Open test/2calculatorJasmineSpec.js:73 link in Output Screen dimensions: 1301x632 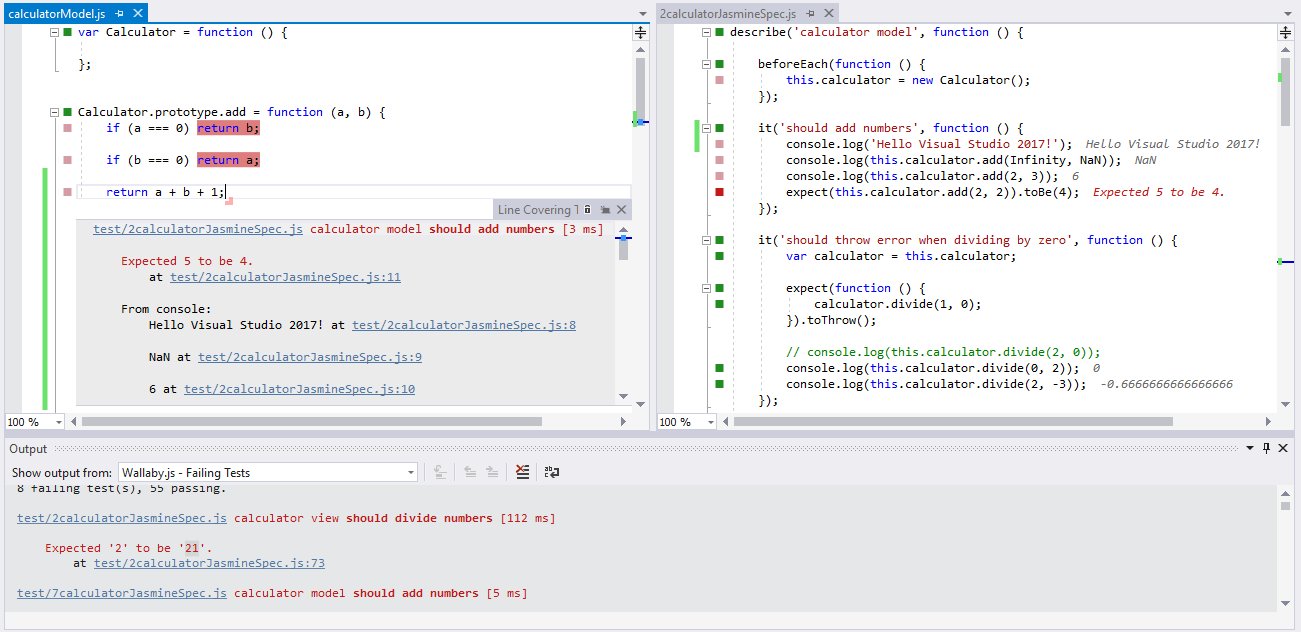point(209,563)
